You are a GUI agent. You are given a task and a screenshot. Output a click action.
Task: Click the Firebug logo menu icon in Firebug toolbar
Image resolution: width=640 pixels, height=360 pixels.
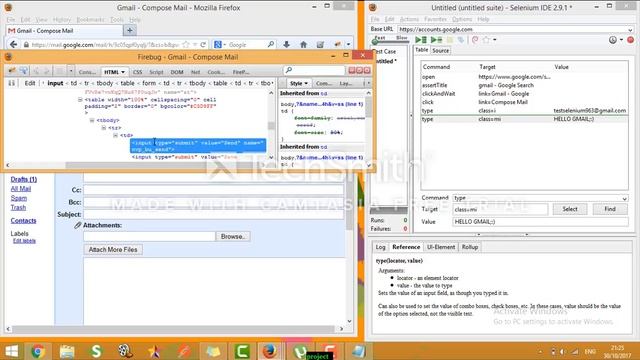tap(12, 71)
